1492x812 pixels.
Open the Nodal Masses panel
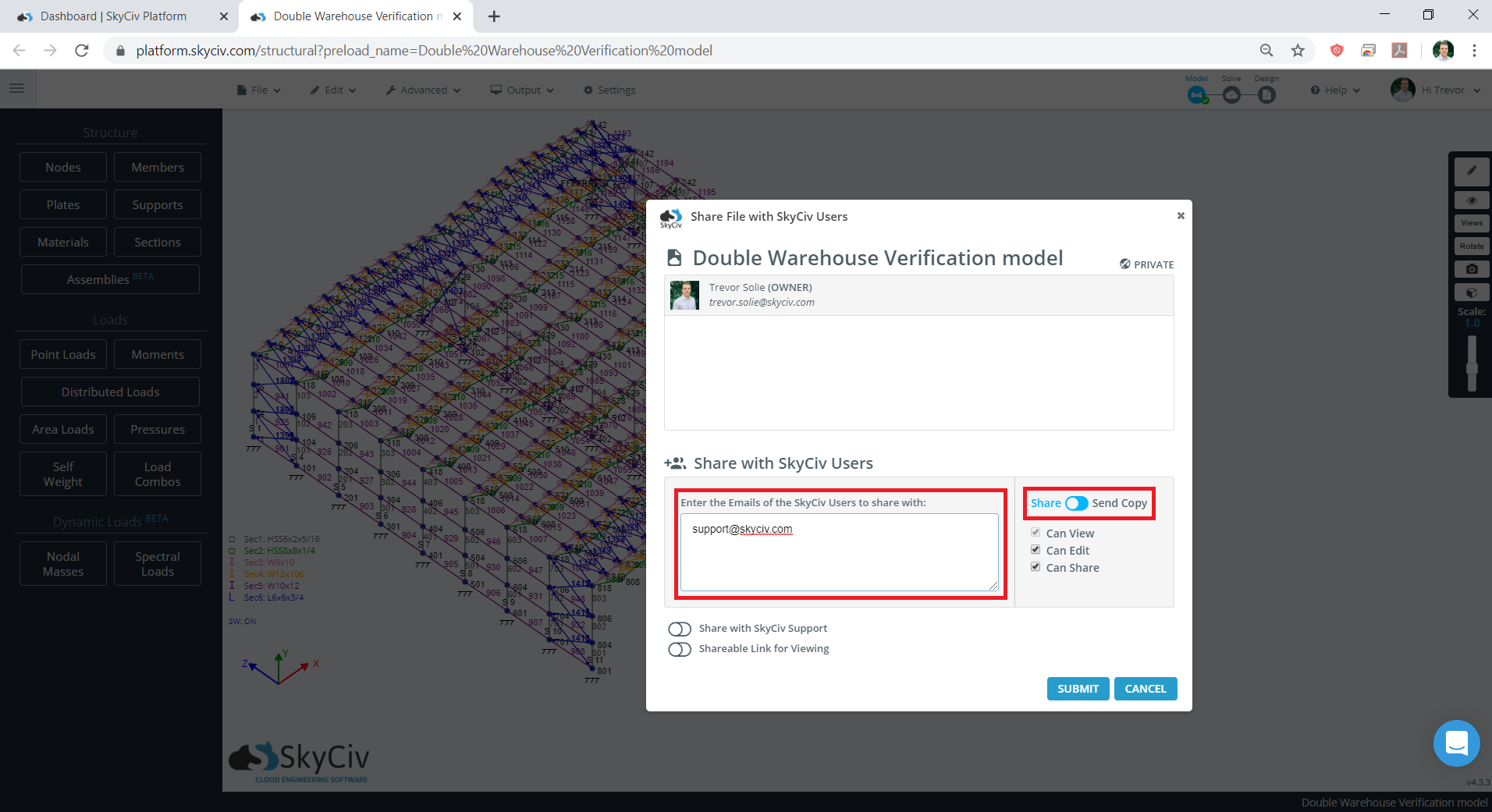63,564
